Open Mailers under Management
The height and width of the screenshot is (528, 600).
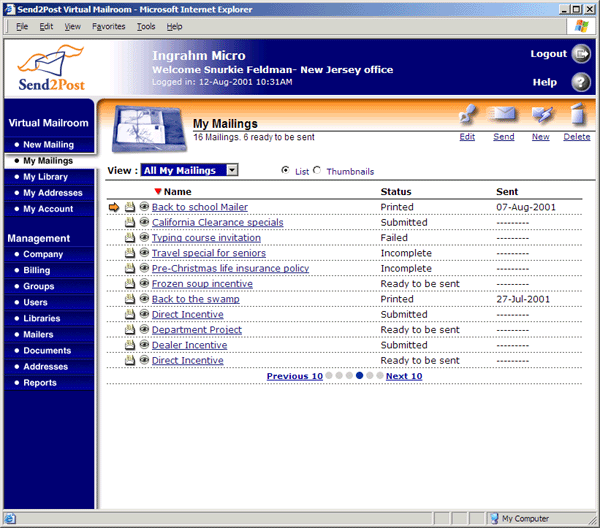tap(49, 334)
